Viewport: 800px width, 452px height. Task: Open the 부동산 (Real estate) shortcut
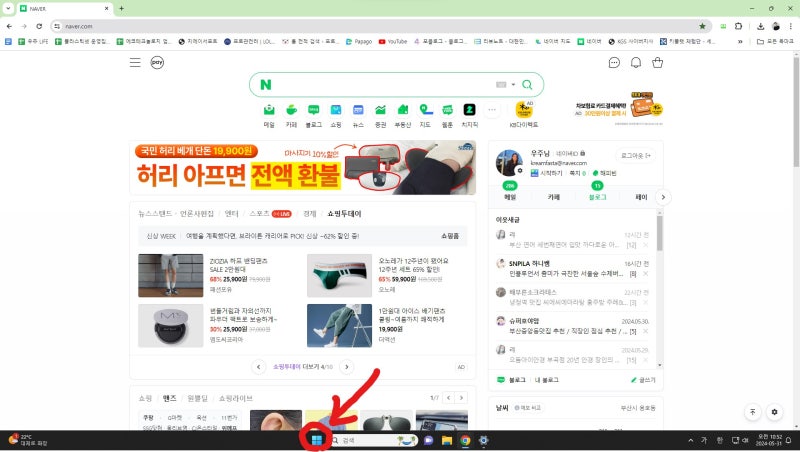403,115
